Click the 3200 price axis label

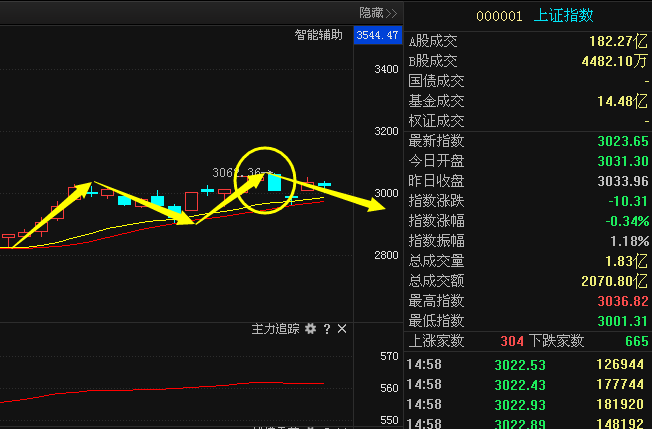click(385, 131)
